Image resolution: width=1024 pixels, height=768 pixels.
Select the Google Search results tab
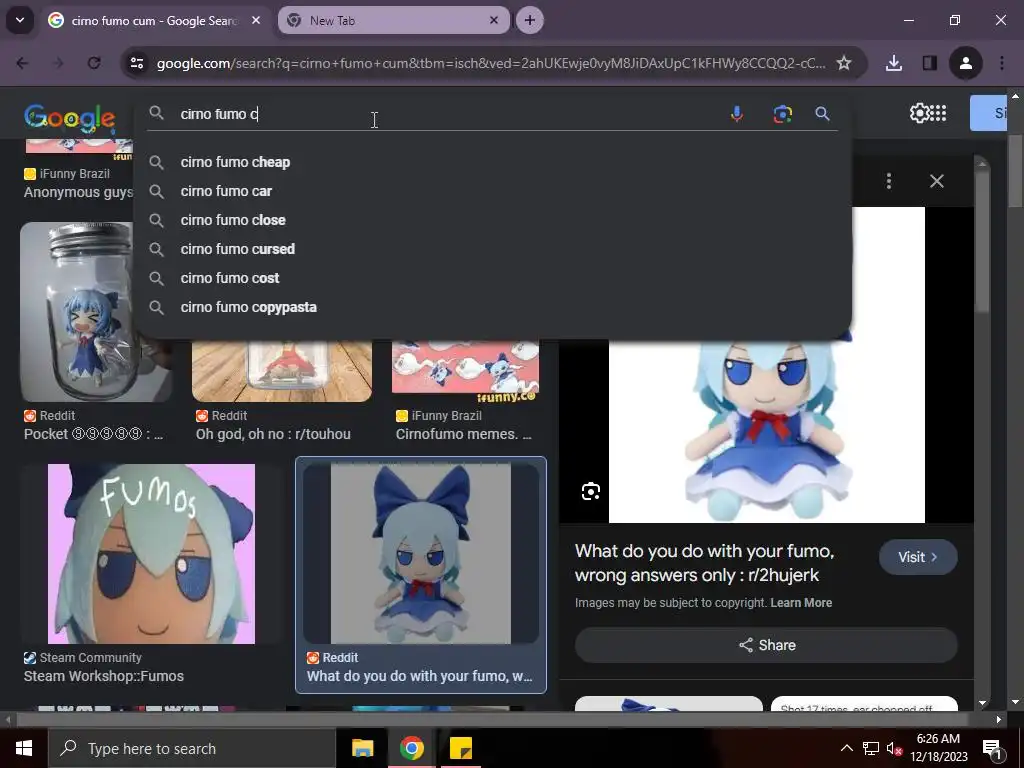pos(153,20)
